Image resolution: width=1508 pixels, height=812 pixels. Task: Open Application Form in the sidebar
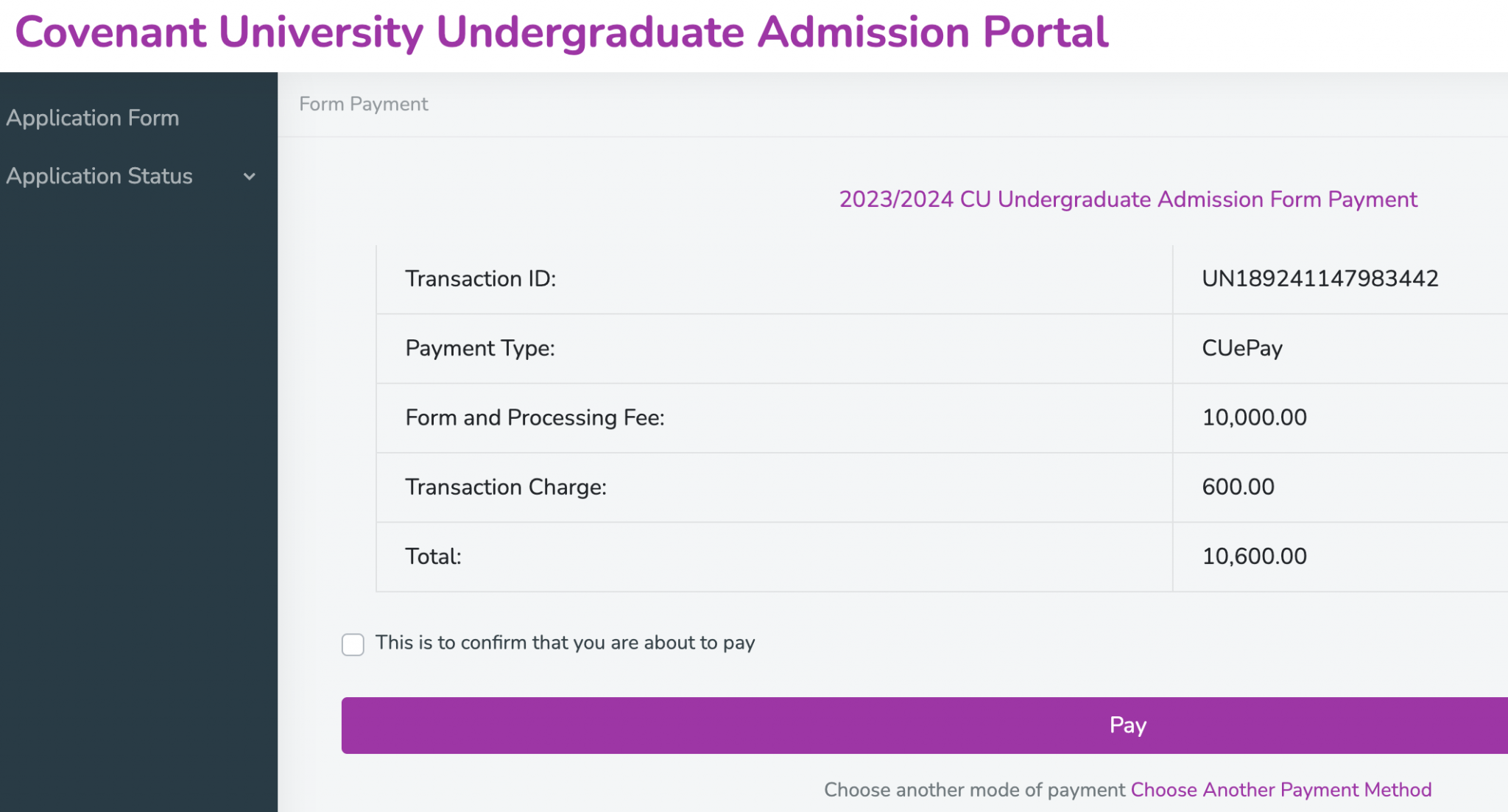(93, 118)
